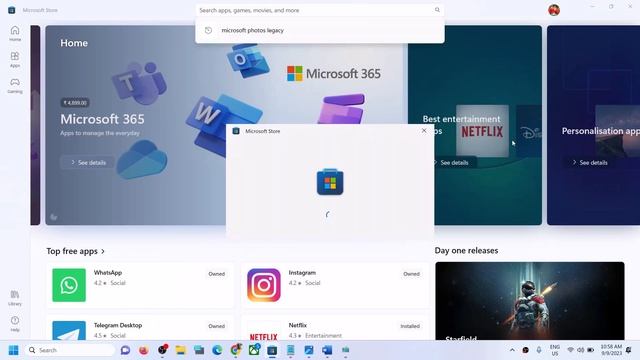The width and height of the screenshot is (640, 360).
Task: Open the Library in the sidebar
Action: [x=15, y=298]
